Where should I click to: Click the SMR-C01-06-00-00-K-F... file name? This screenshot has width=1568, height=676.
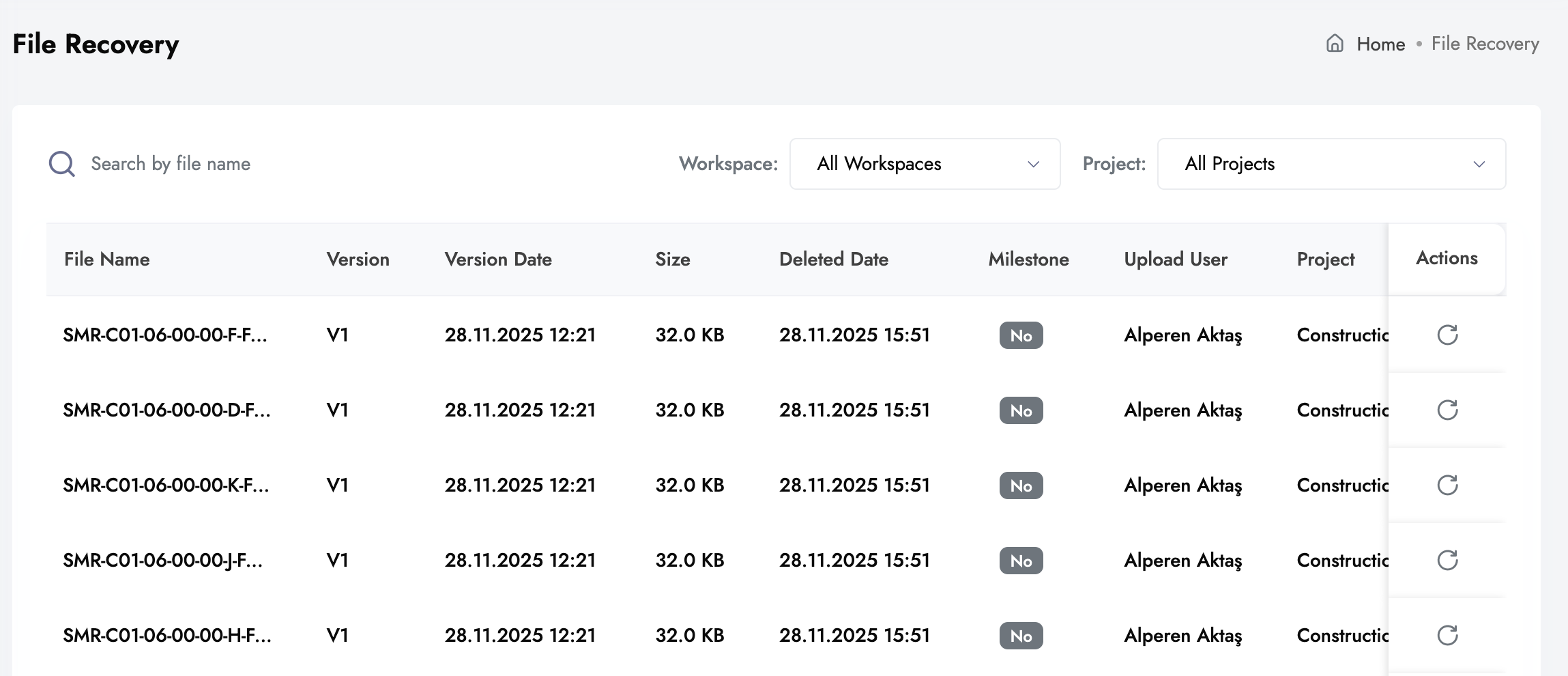coord(166,485)
